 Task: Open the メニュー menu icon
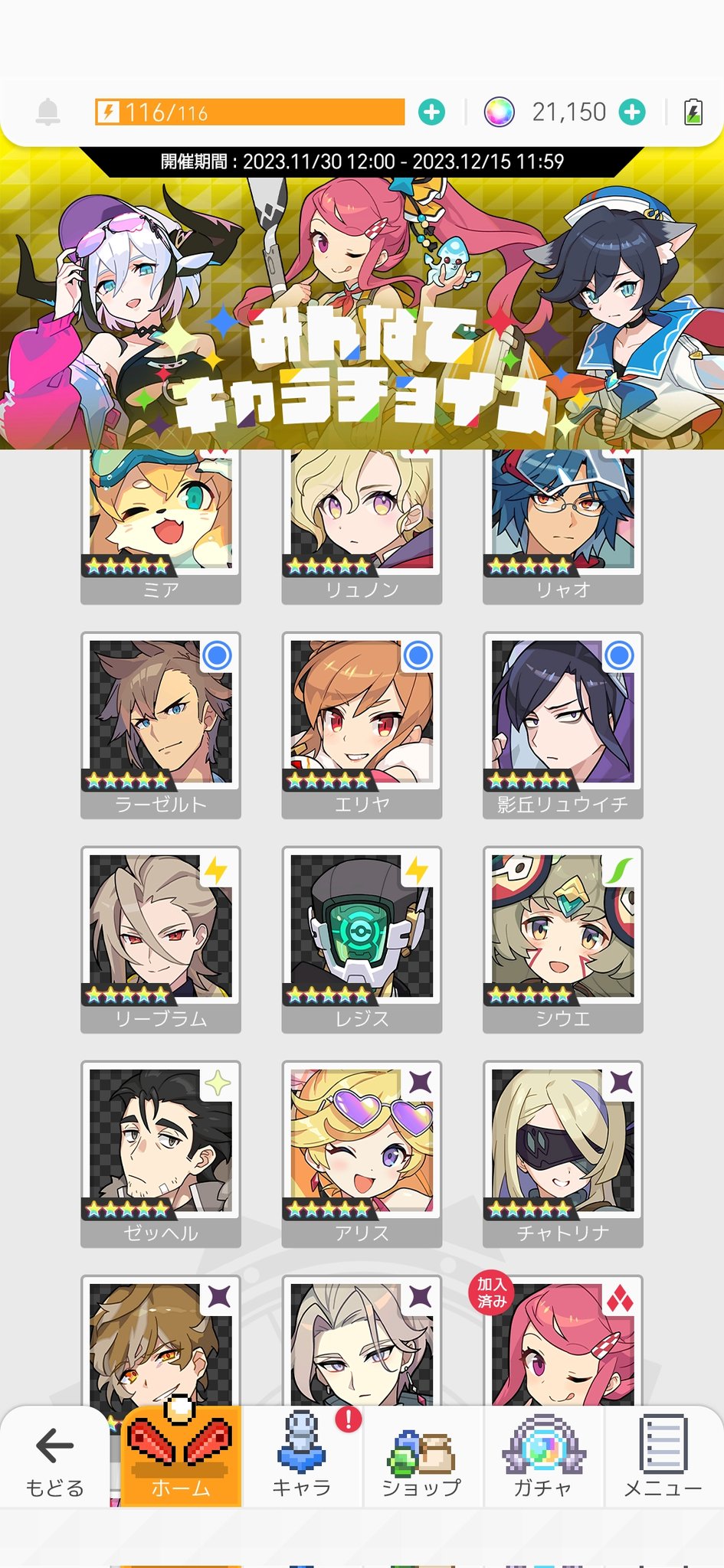(x=663, y=1455)
